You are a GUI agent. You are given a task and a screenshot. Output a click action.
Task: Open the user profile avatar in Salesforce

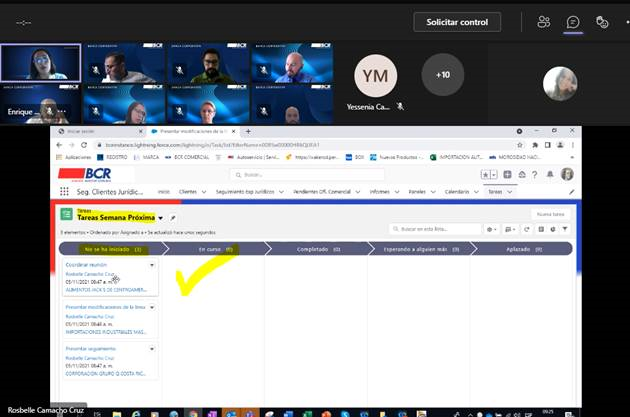tap(567, 174)
